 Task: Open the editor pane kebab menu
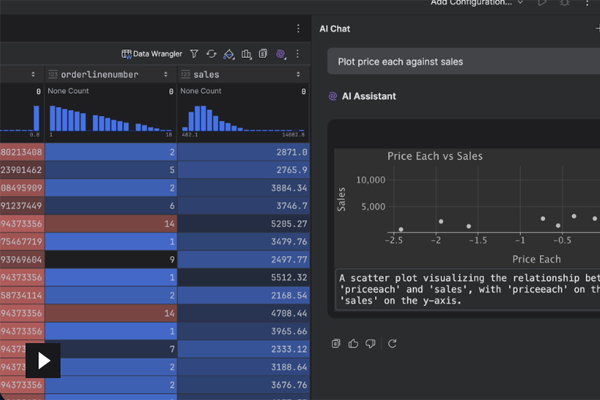click(x=298, y=29)
